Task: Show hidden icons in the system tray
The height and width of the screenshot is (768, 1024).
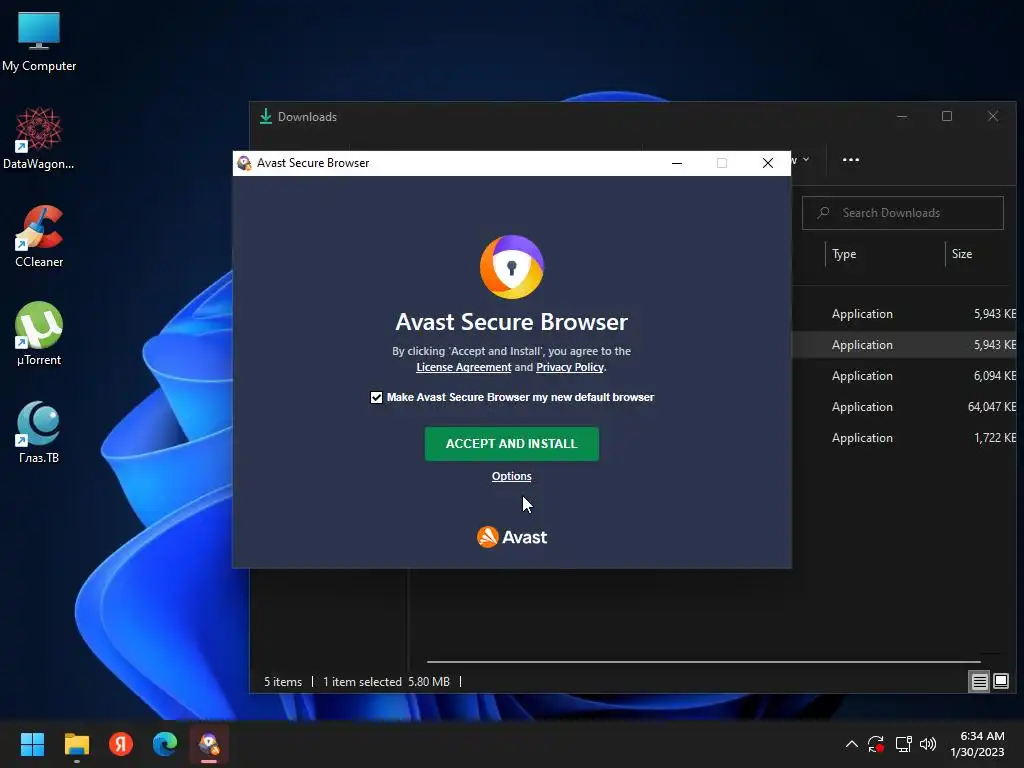Action: tap(852, 744)
